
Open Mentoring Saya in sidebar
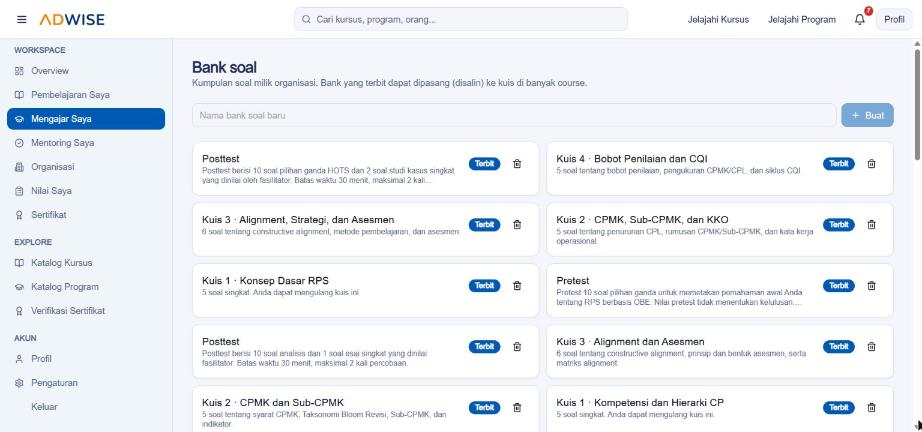[86, 143]
